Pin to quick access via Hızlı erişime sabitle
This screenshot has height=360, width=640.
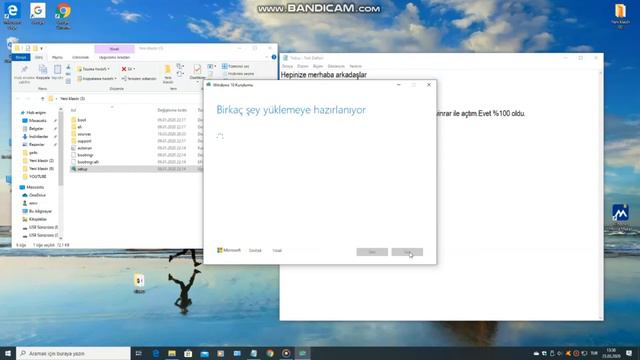pos(24,73)
